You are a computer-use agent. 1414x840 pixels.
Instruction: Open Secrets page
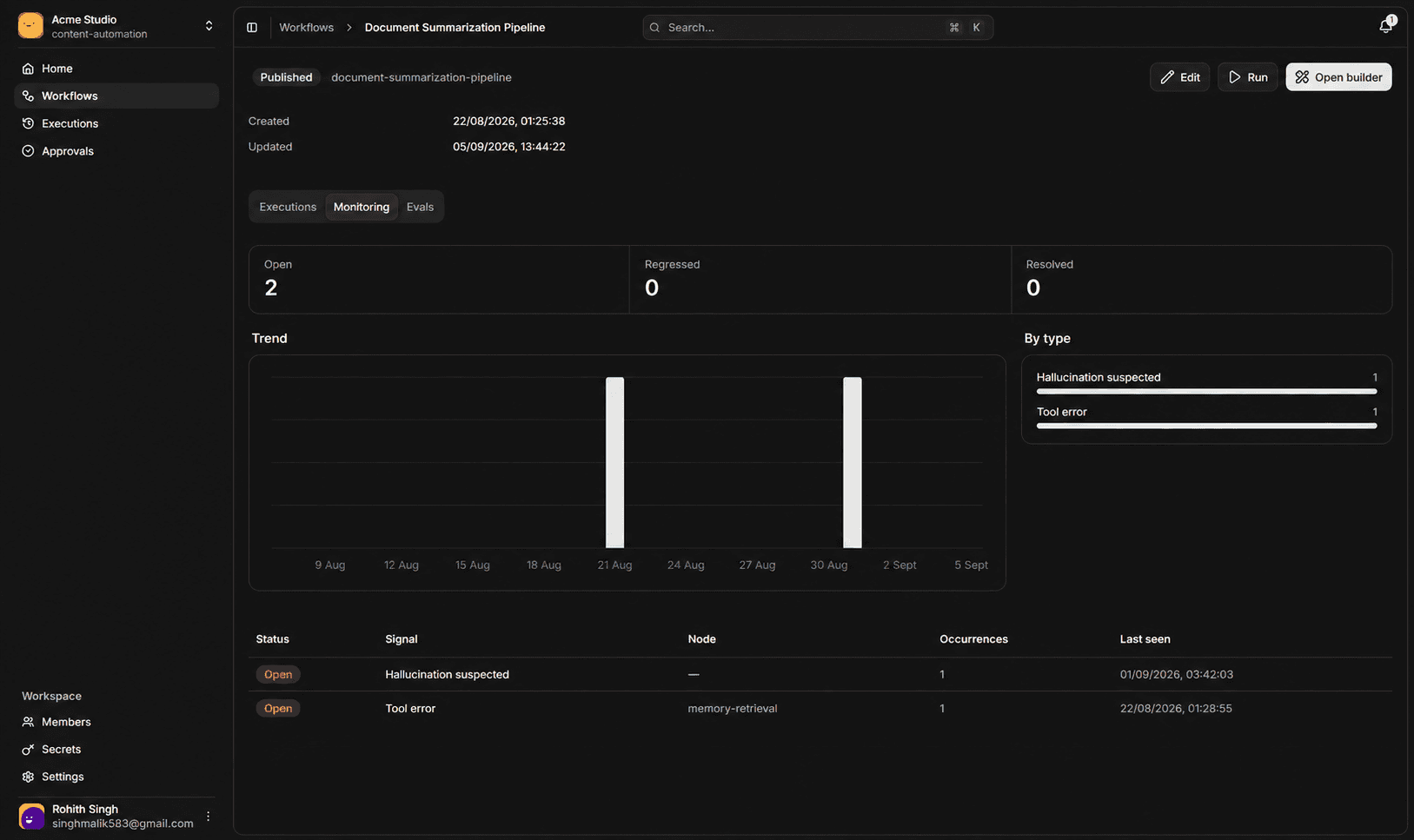[x=116, y=750]
